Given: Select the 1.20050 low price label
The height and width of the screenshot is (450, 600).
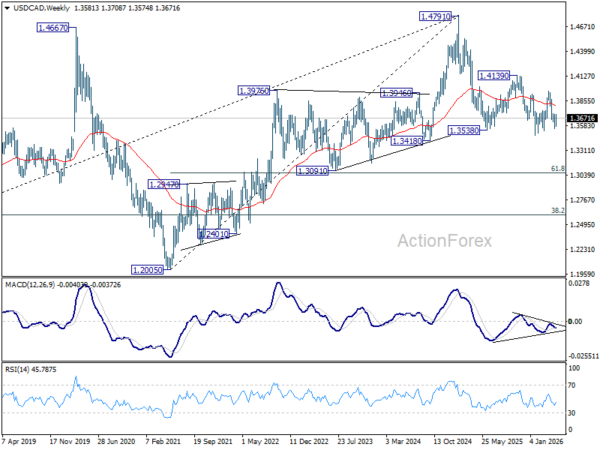Looking at the screenshot, I should [147, 270].
